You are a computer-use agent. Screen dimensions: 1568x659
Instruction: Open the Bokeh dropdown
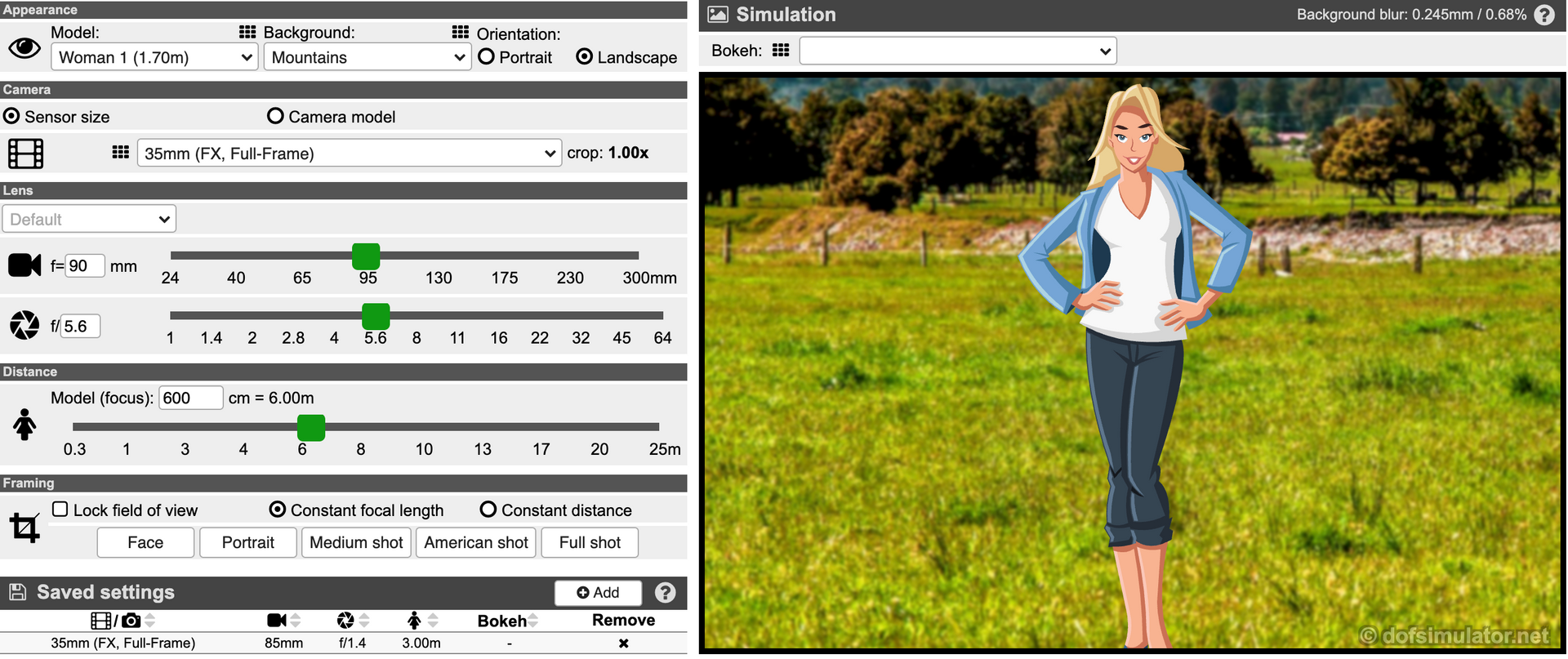[958, 51]
